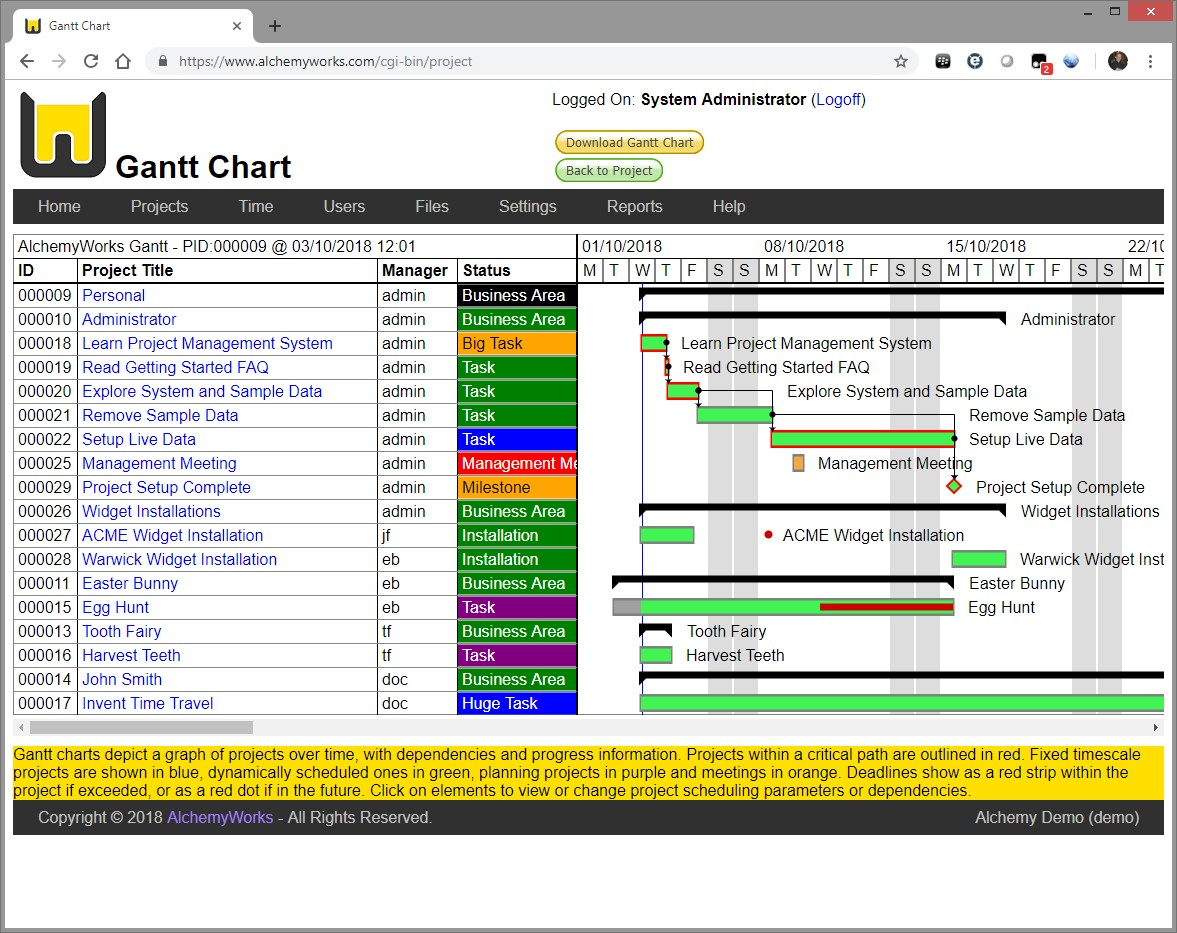Viewport: 1177px width, 933px height.
Task: Open the Easter Bunny project link
Action: tap(130, 584)
